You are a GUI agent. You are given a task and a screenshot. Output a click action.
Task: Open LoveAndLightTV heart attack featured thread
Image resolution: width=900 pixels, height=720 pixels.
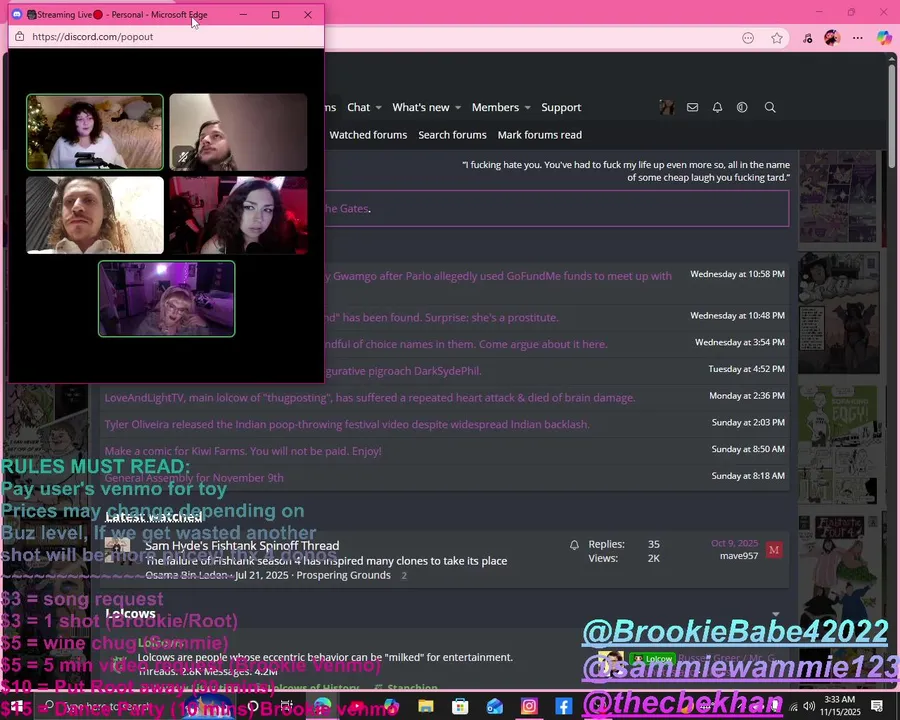pyautogui.click(x=370, y=397)
